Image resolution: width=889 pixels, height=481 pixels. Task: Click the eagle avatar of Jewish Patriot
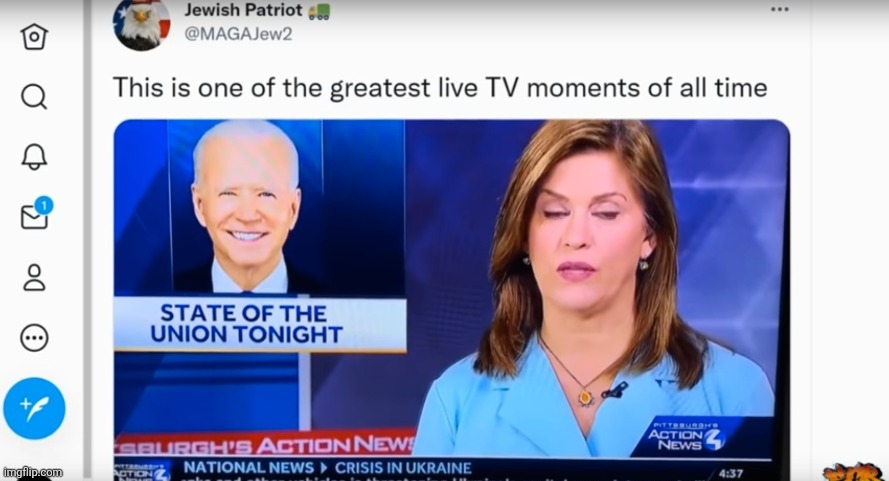pyautogui.click(x=142, y=24)
